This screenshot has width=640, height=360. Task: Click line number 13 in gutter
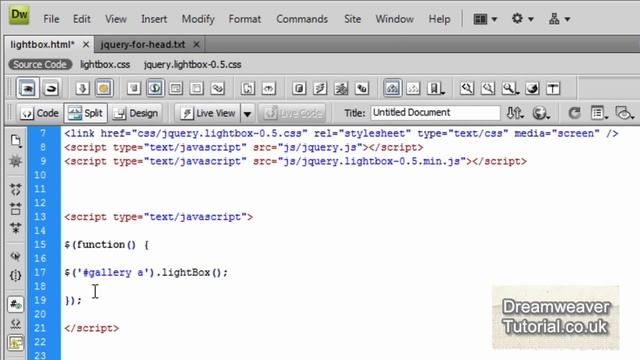(x=40, y=217)
